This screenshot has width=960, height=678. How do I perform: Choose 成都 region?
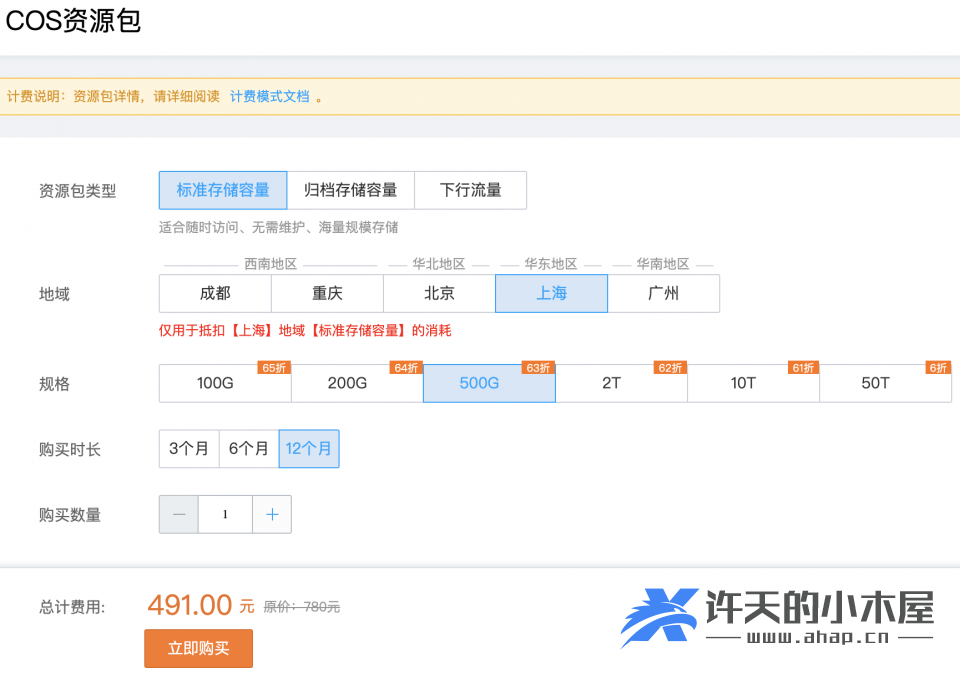point(215,293)
